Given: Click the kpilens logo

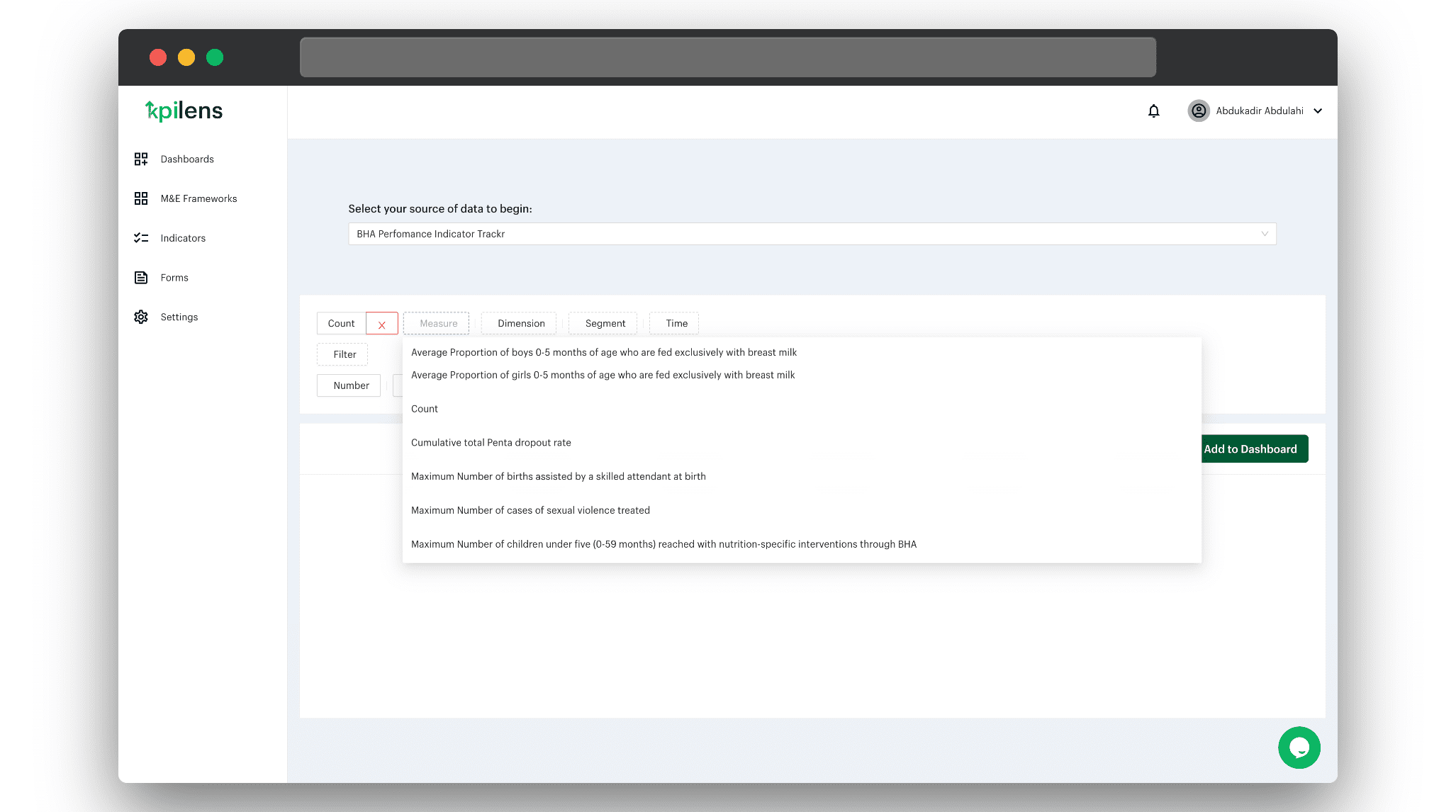Looking at the screenshot, I should coord(184,111).
